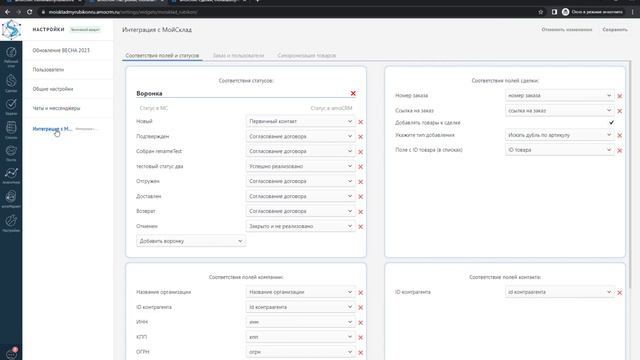Viewport: 640px width, 360px height.
Task: Open the Поле с ID товара dropdown
Action: (x=560, y=150)
